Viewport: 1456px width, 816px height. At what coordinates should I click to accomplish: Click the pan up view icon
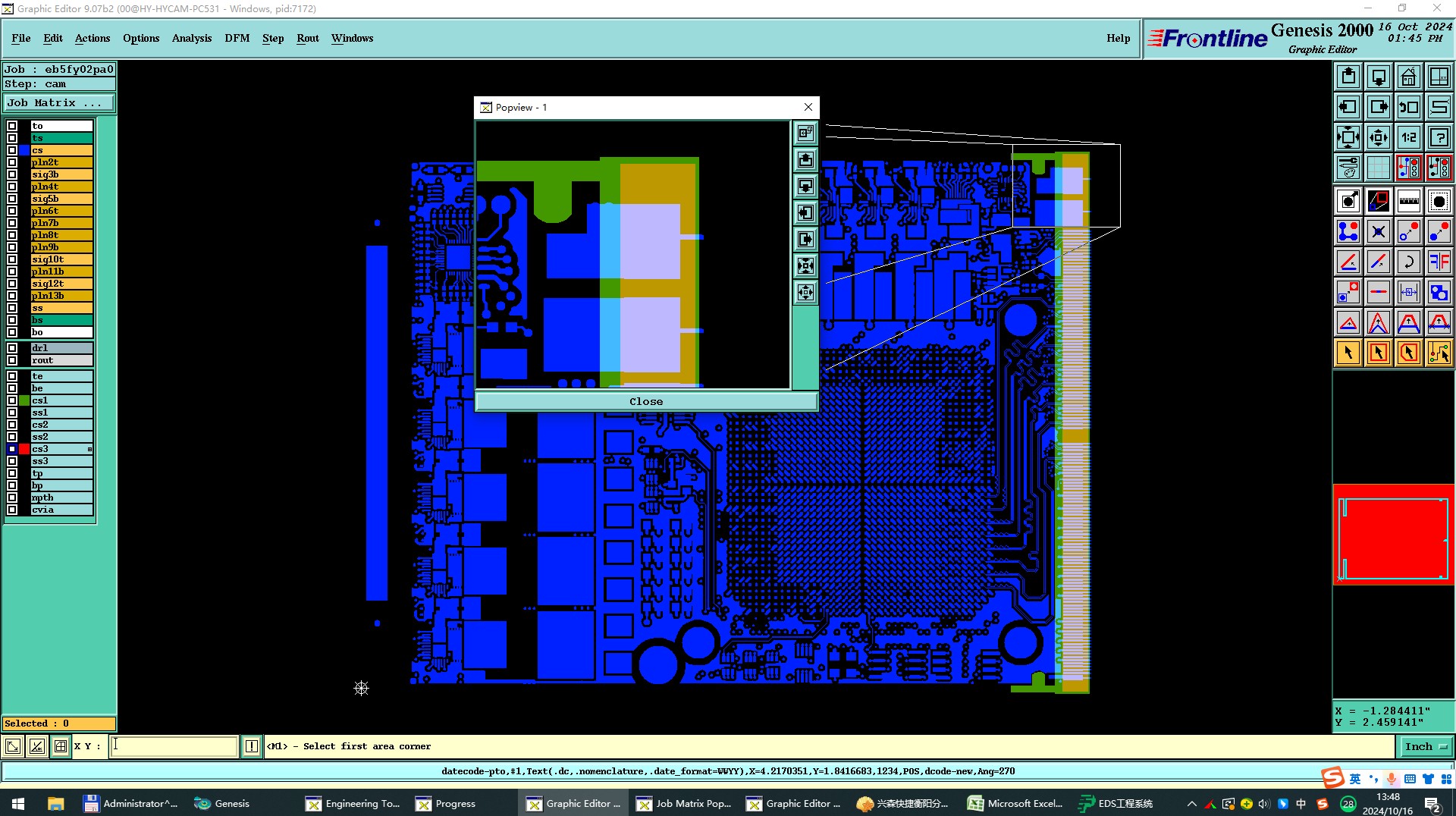tap(1348, 77)
